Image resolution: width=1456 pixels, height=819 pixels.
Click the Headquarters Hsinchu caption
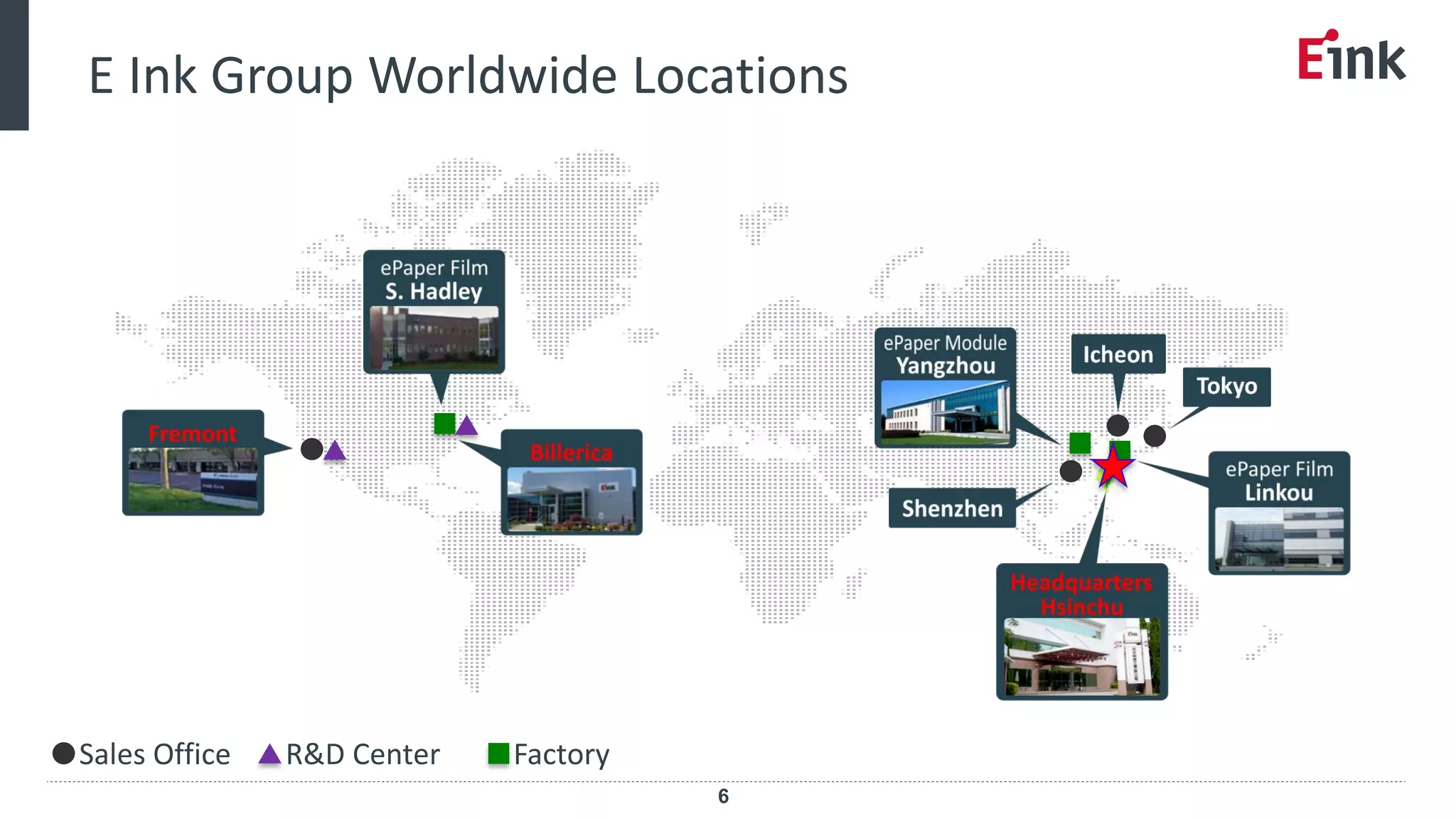tap(1081, 594)
